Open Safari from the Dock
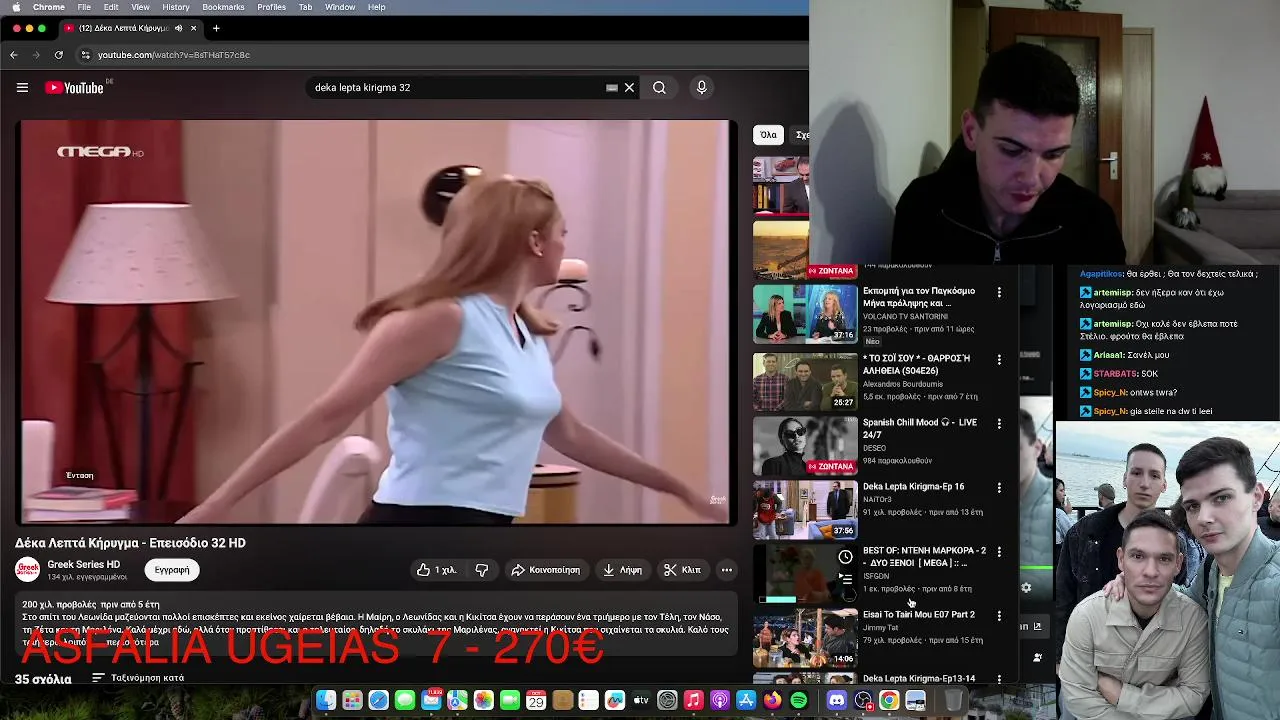 click(x=379, y=700)
